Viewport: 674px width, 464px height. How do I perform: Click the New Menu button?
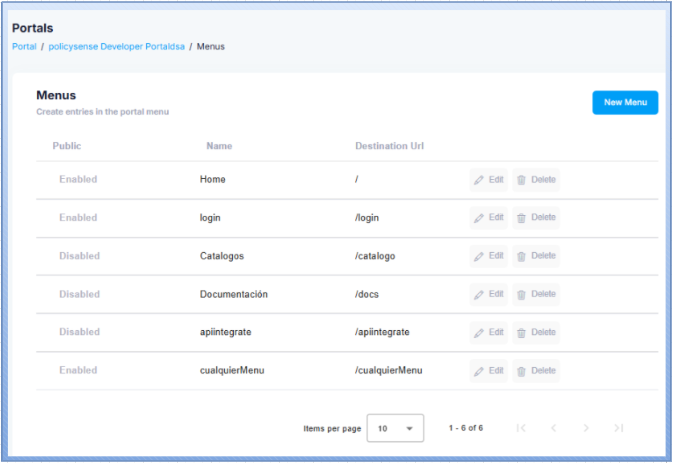click(x=625, y=102)
